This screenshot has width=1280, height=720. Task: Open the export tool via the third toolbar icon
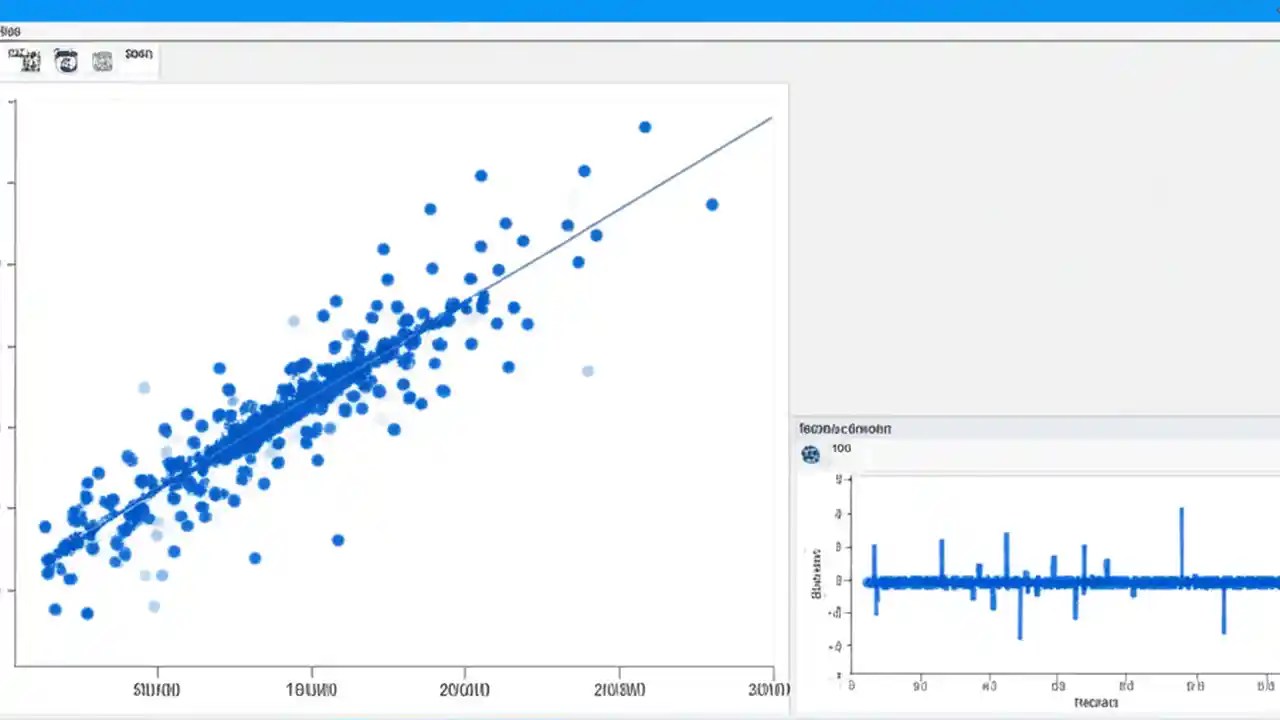[x=102, y=60]
